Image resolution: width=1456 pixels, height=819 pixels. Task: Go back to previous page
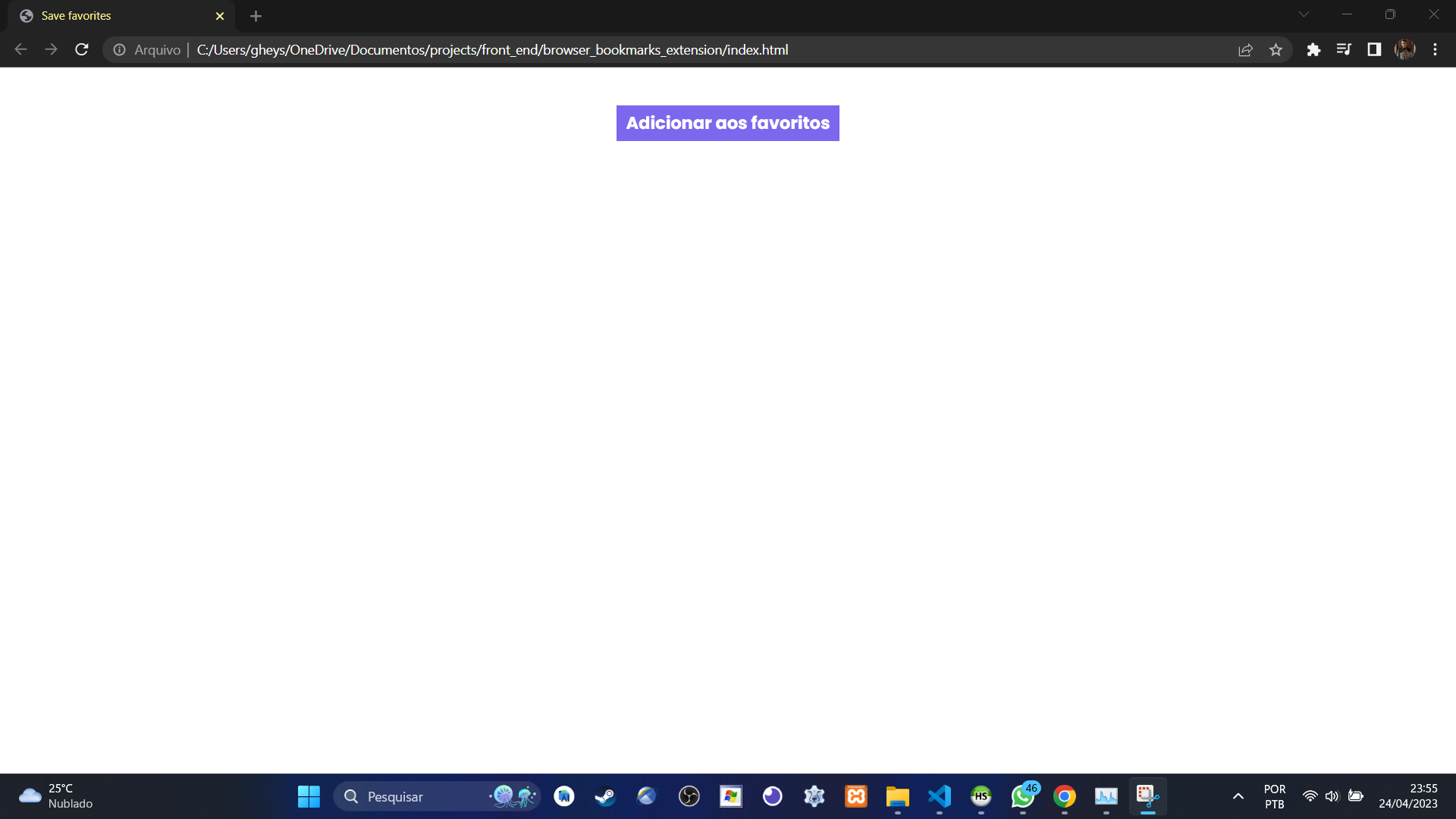click(x=21, y=50)
